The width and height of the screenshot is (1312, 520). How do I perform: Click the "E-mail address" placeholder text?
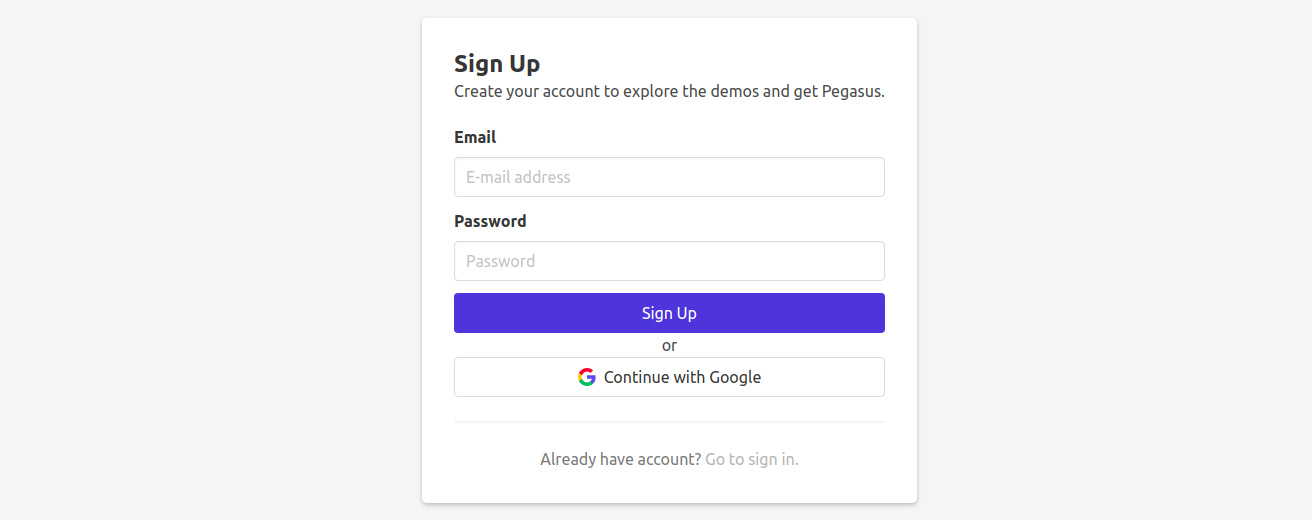[x=518, y=177]
